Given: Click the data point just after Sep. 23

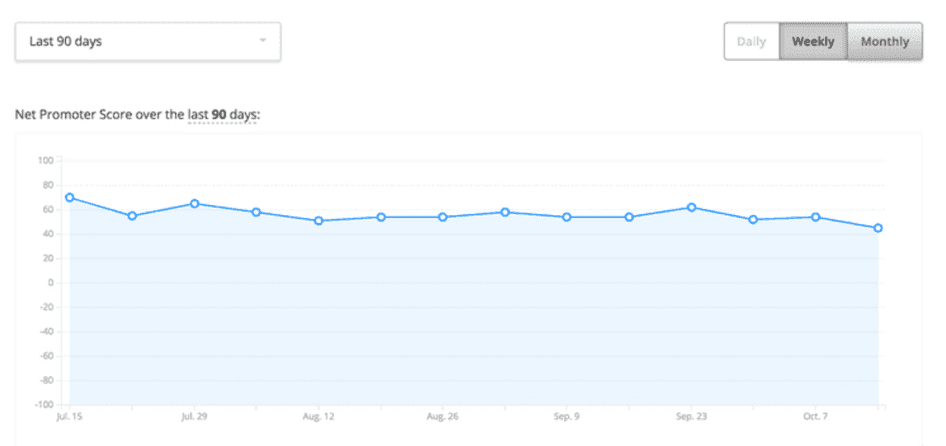Looking at the screenshot, I should pos(753,220).
